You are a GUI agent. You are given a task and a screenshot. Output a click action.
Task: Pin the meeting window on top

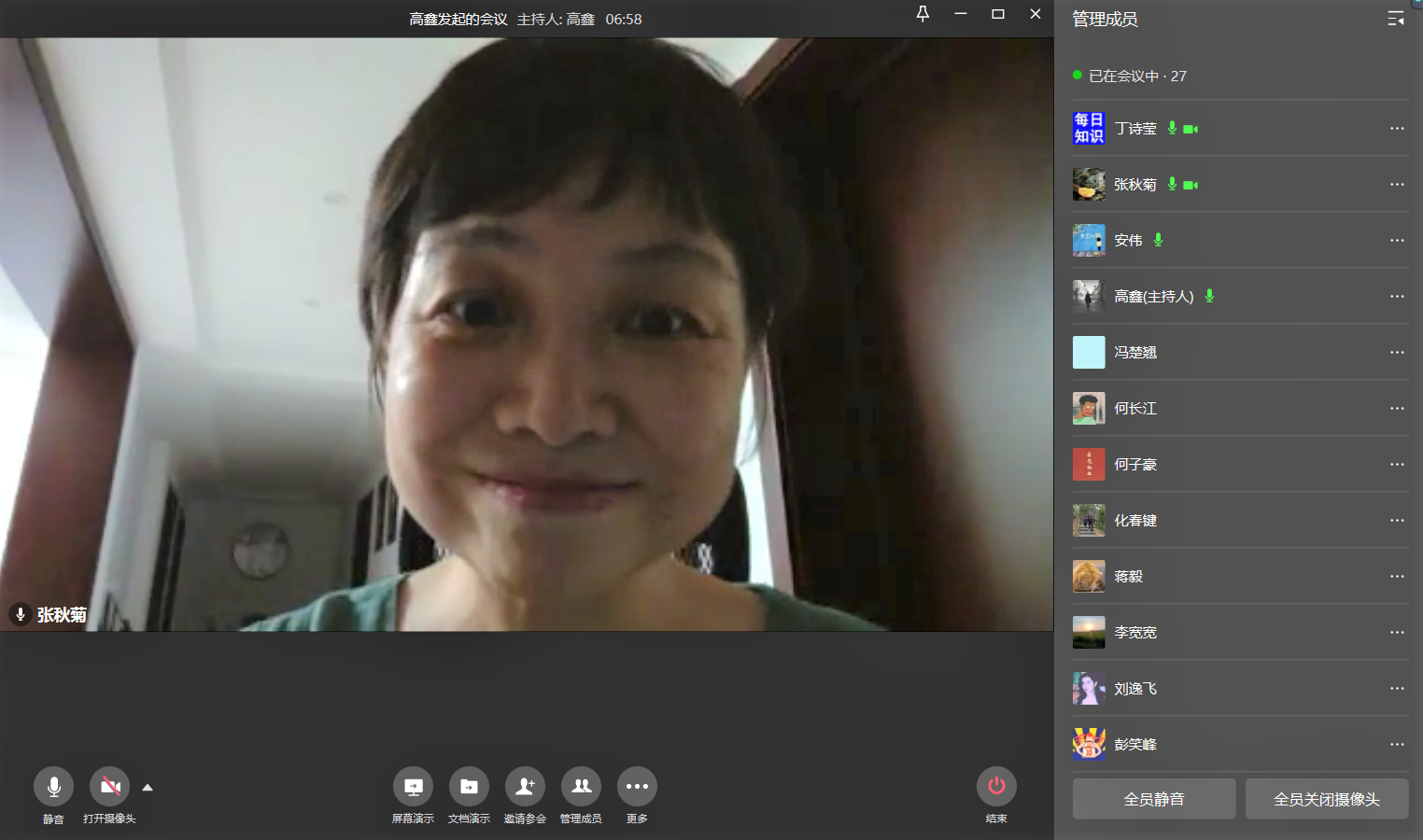(x=923, y=14)
